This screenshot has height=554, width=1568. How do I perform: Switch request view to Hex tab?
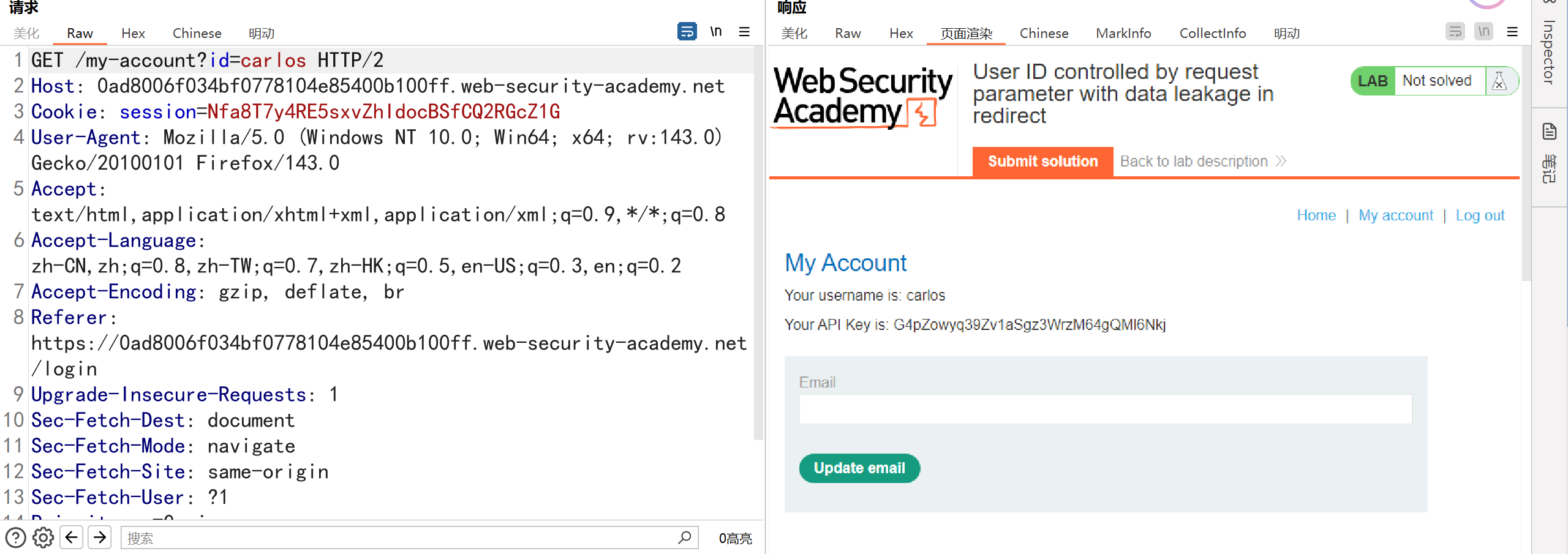[133, 33]
